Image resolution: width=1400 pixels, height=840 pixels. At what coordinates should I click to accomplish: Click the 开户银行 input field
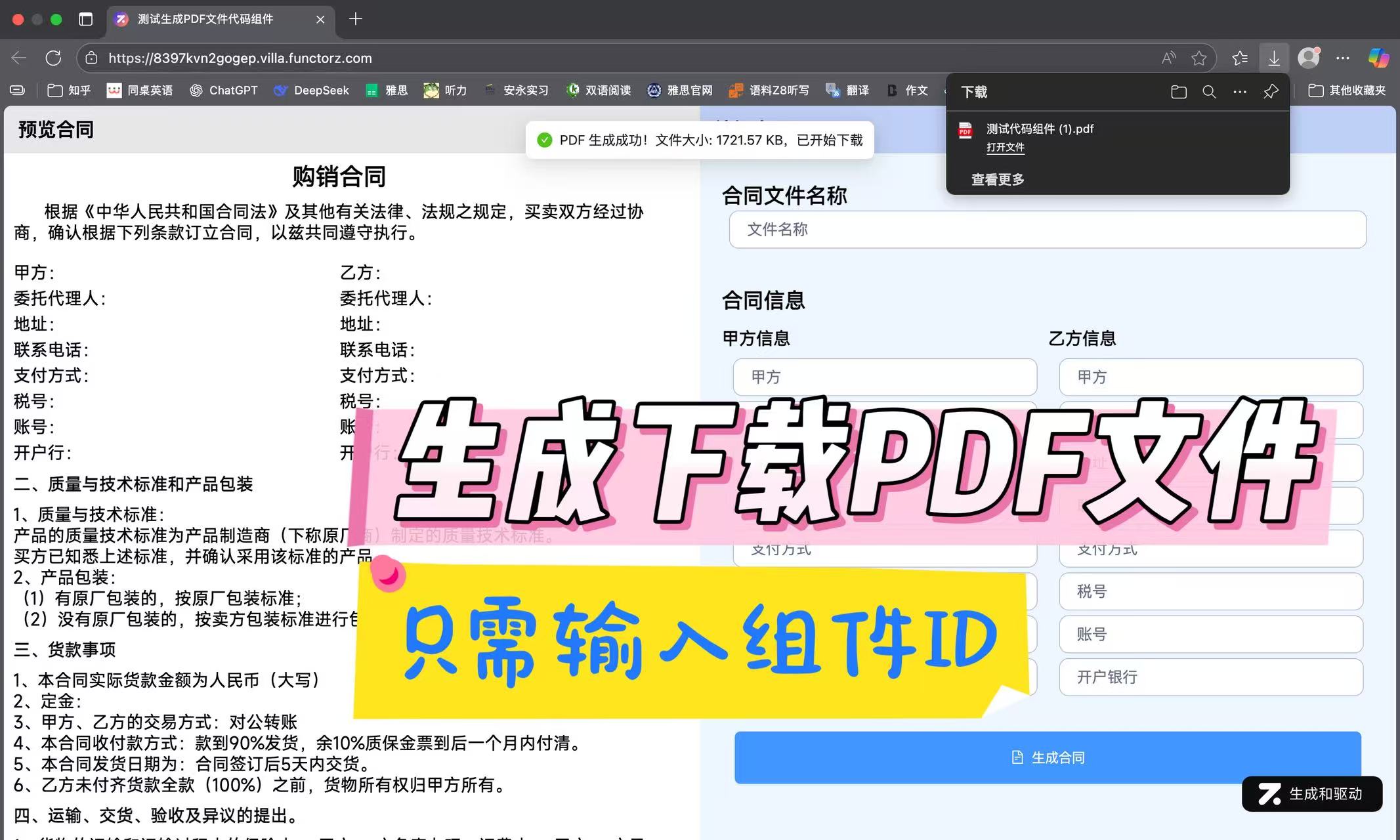coord(1210,677)
